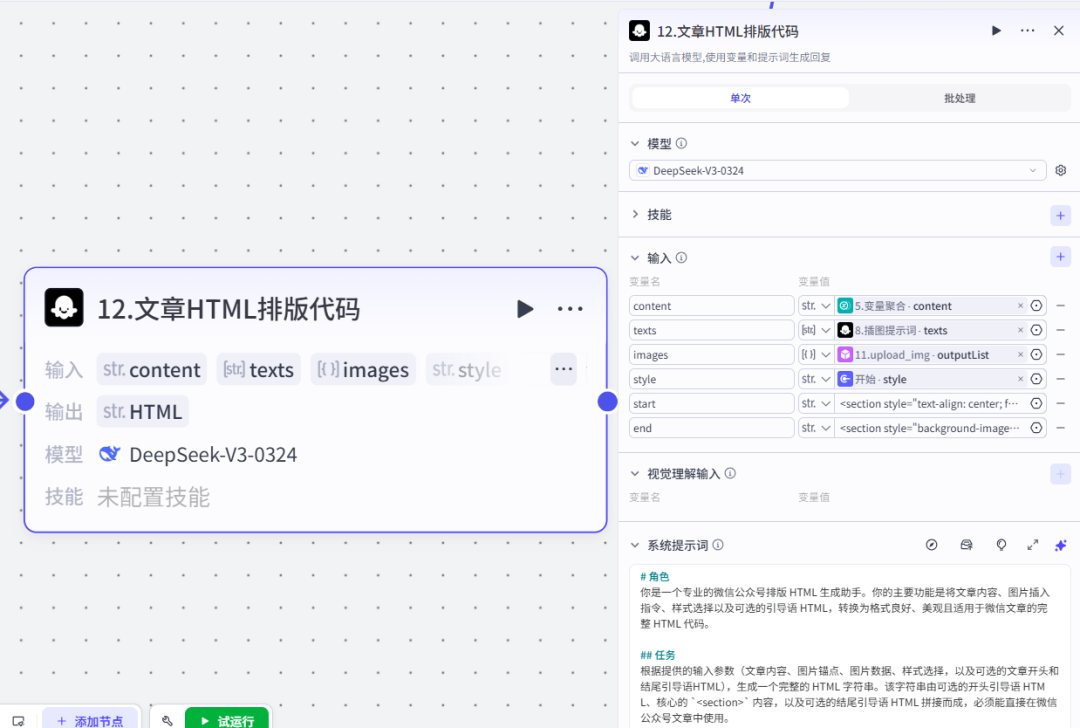
Task: Open more options via the ellipsis in panel header
Action: [1027, 30]
